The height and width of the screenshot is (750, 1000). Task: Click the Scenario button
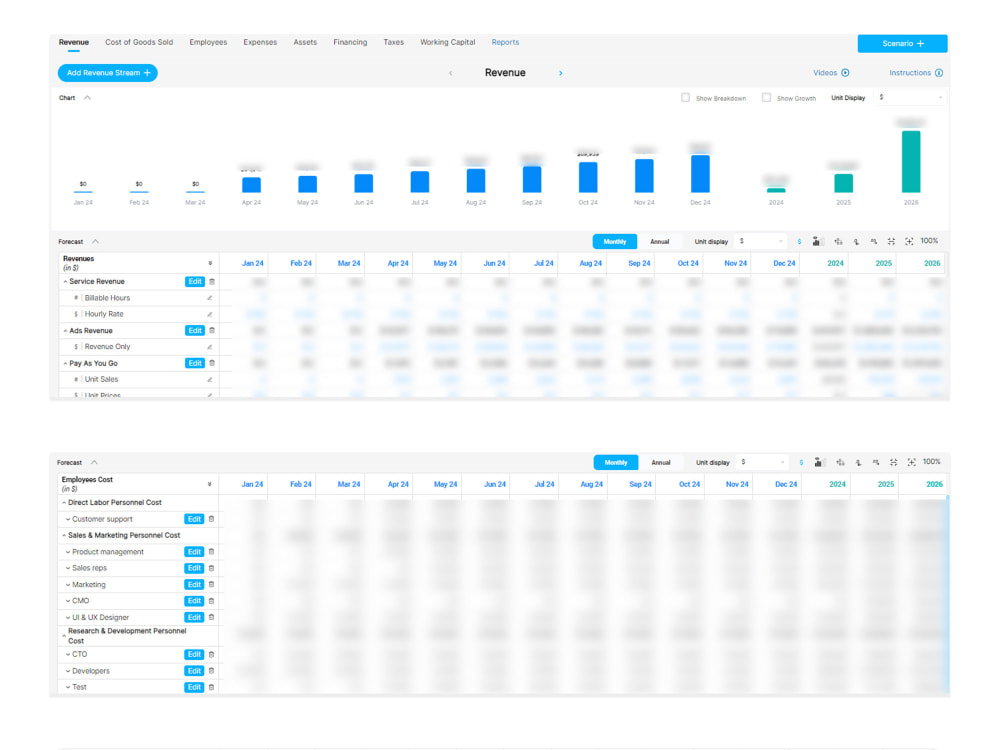pos(902,43)
